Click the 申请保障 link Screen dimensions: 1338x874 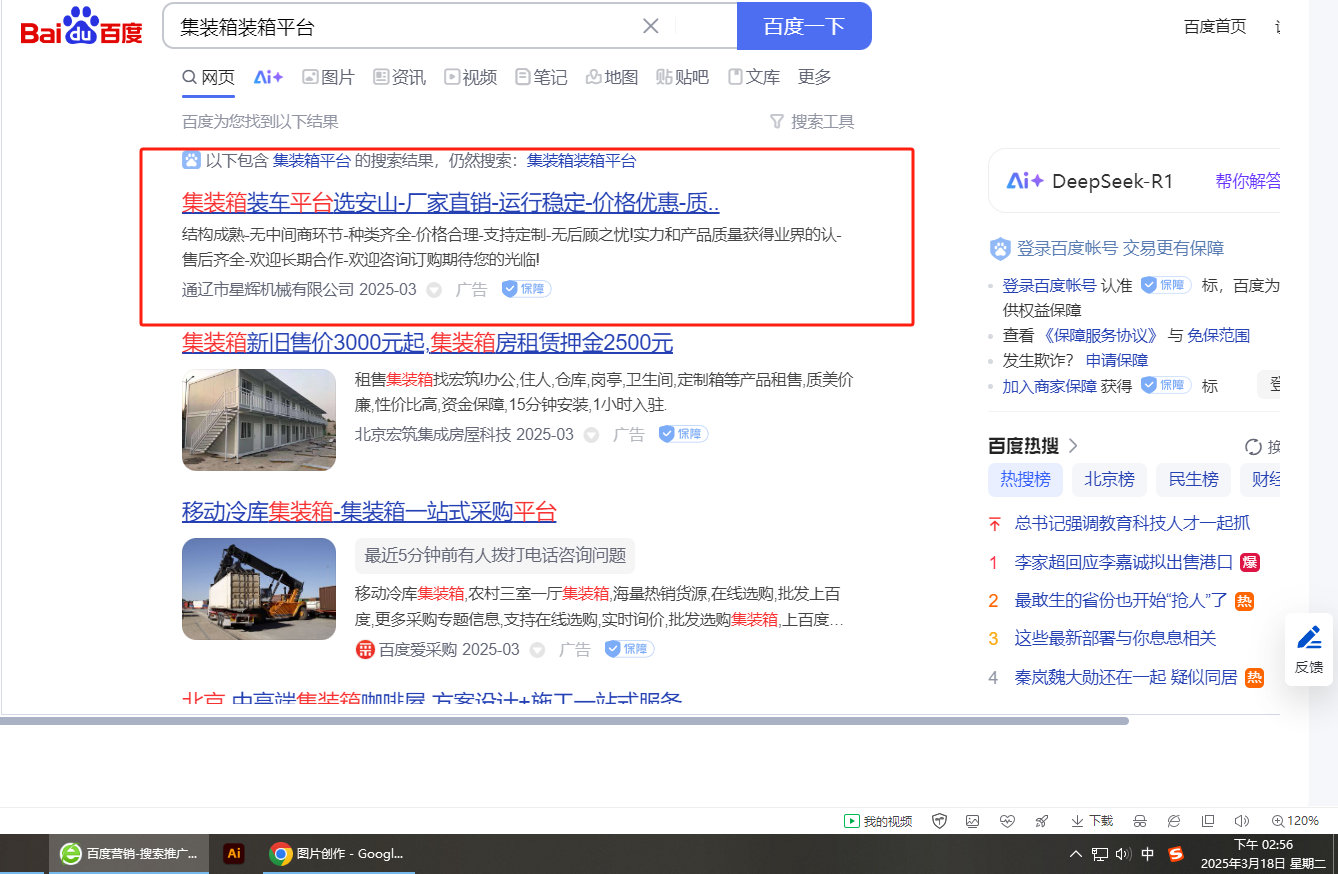(1117, 360)
